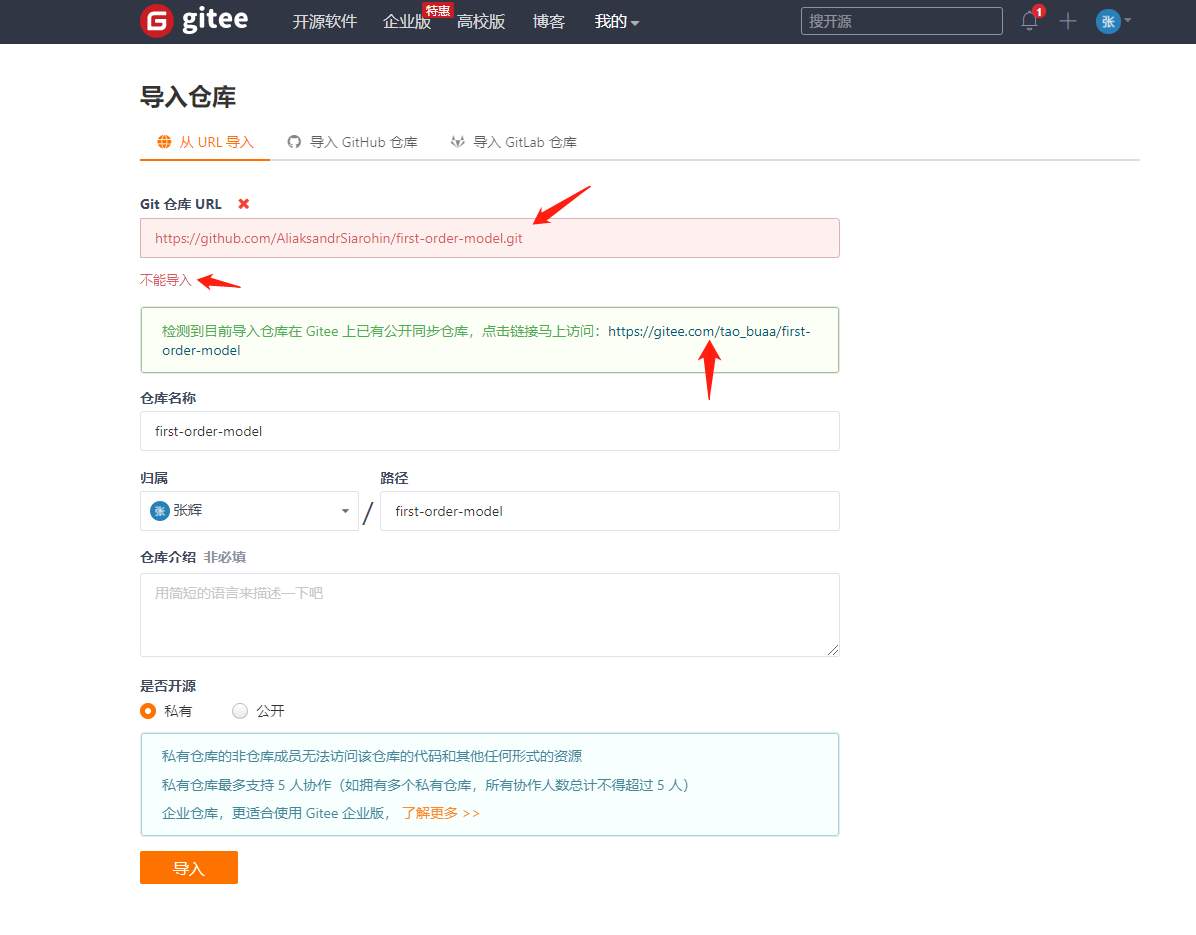The width and height of the screenshot is (1196, 935).
Task: Select the 私有 radio button
Action: pyautogui.click(x=148, y=711)
